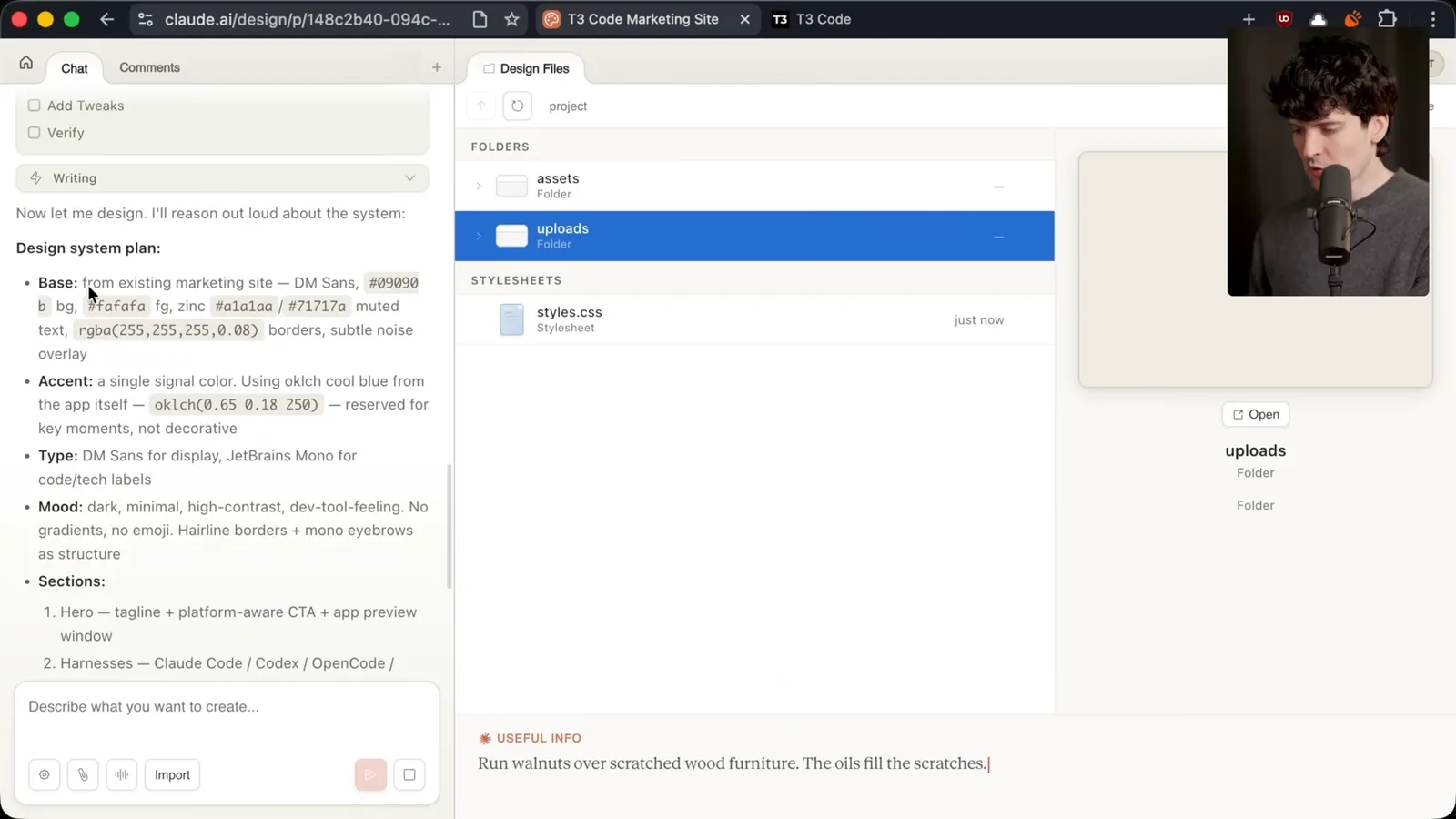
Task: Click the refresh icon beside project
Action: coord(517,106)
